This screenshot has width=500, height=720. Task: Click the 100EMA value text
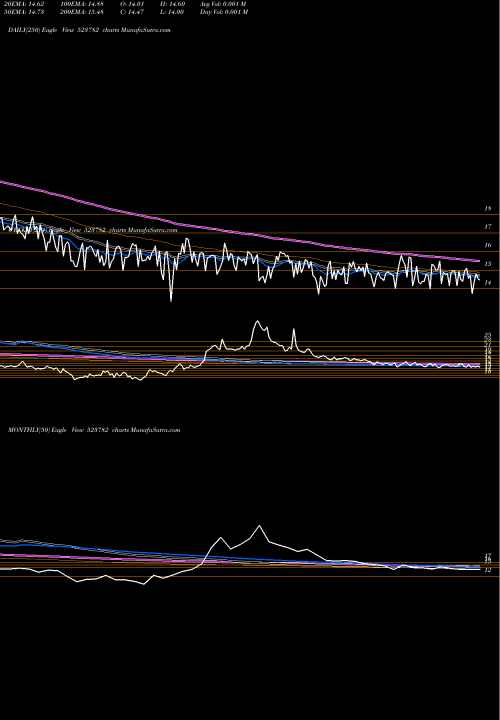(83, 4)
